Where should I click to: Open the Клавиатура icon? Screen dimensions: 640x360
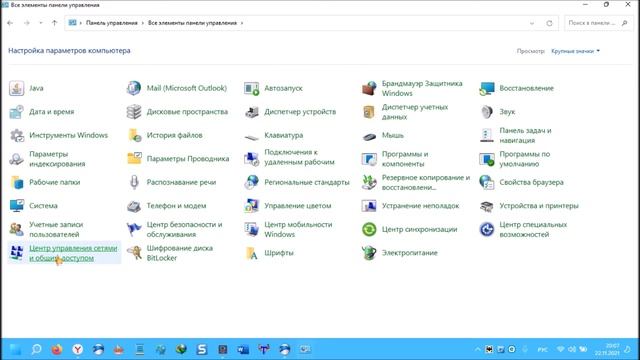click(251, 137)
